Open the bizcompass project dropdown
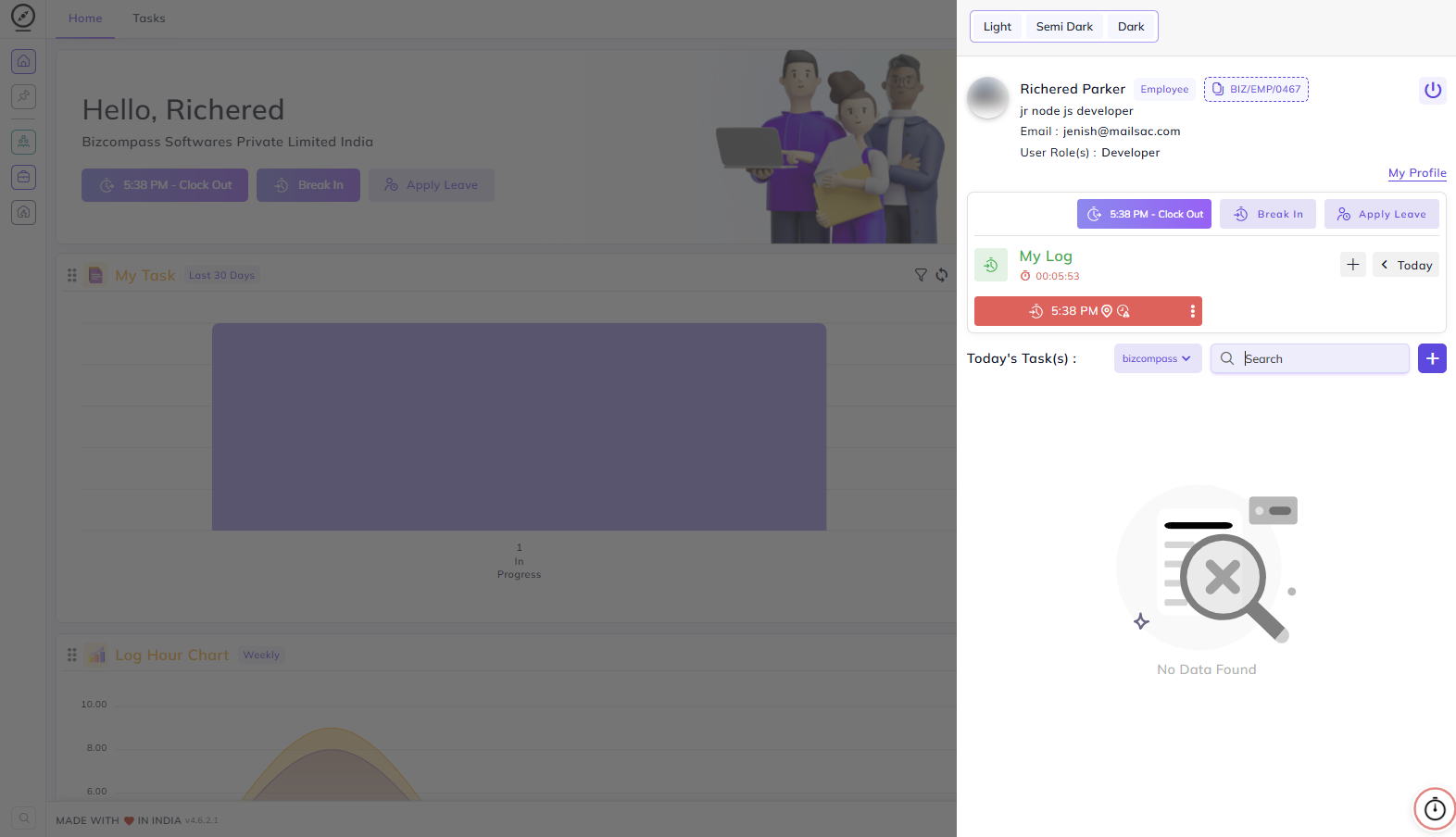Viewport: 1456px width, 837px height. 1158,358
